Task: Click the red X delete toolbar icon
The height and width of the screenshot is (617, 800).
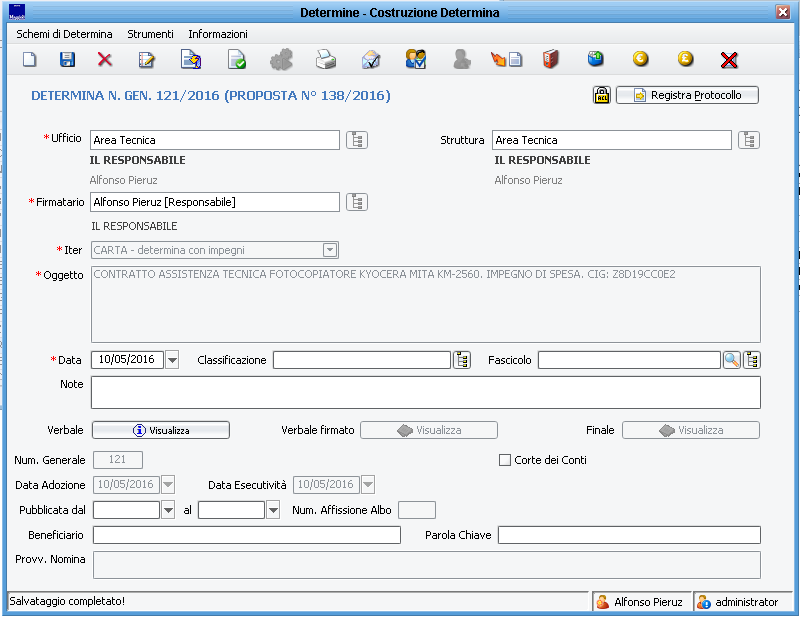Action: click(x=105, y=60)
